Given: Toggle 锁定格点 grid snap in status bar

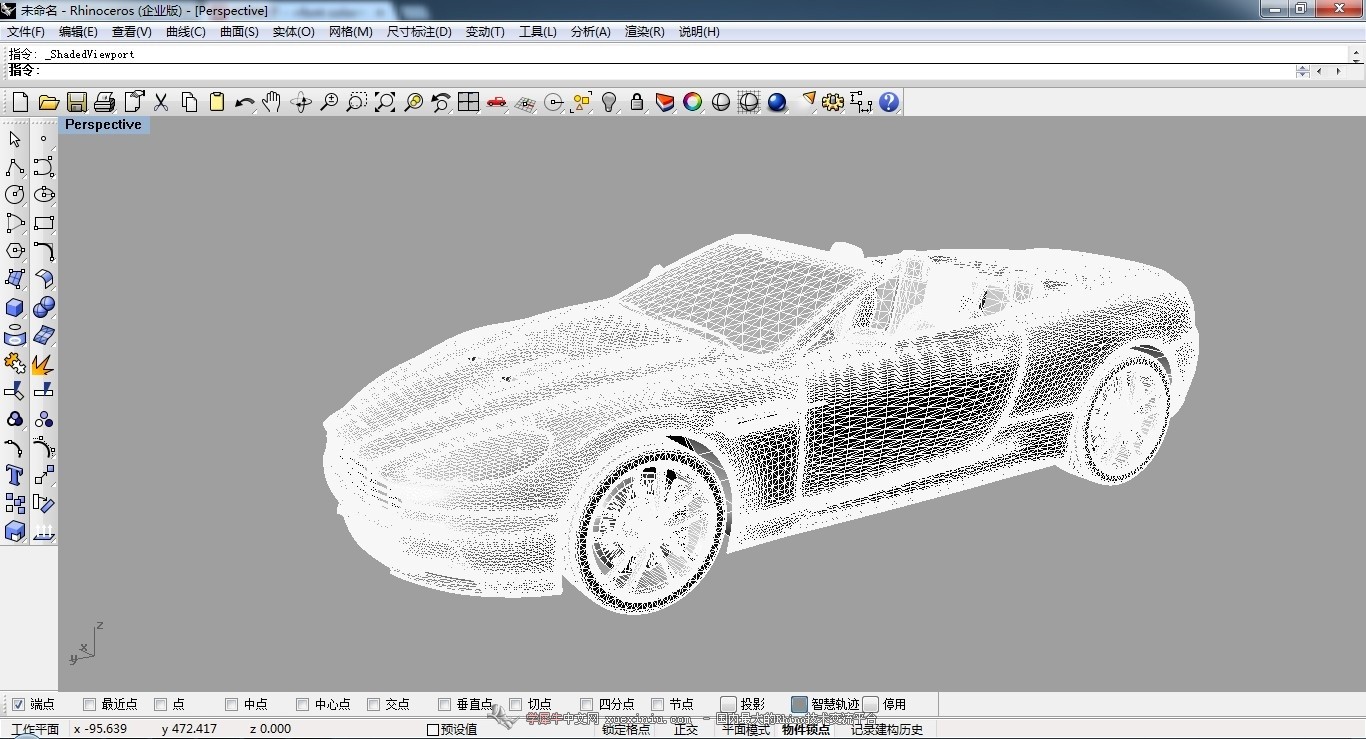Looking at the screenshot, I should coord(626,729).
